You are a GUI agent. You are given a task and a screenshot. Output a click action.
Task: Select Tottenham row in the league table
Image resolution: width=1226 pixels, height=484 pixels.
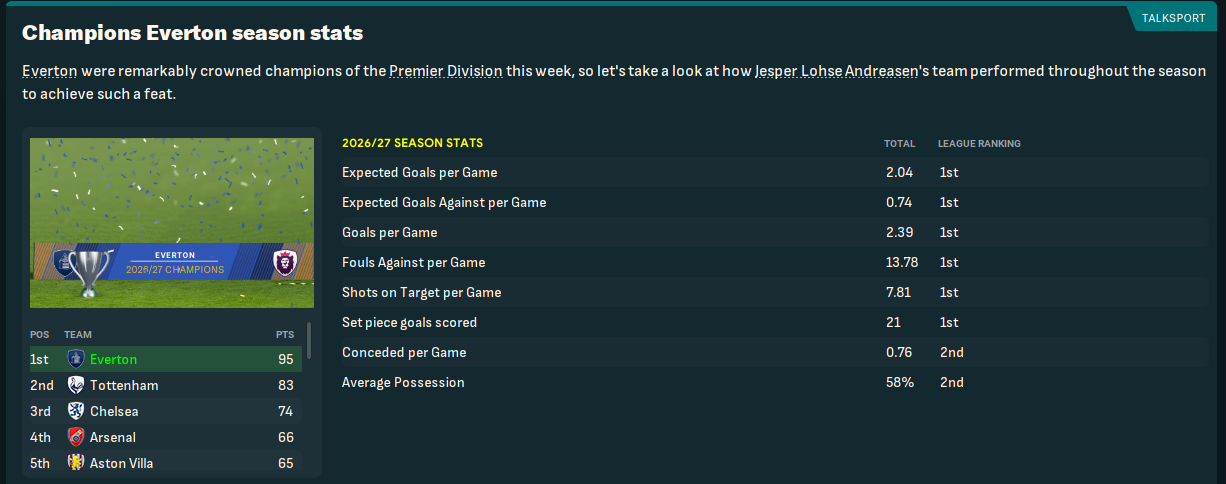[166, 385]
